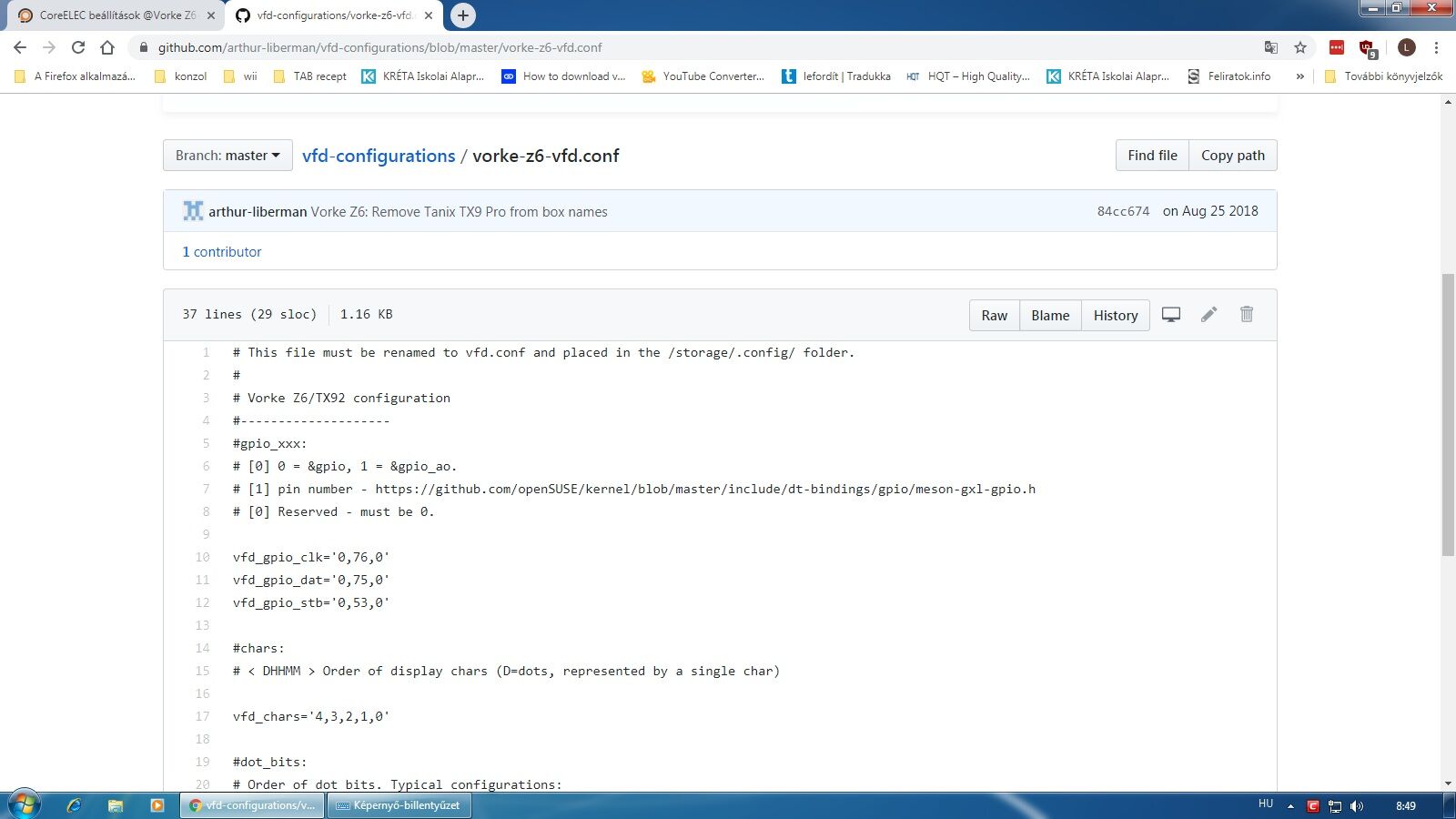This screenshot has height=819, width=1456.
Task: Open Feliratok.info bookmark
Action: point(1228,76)
